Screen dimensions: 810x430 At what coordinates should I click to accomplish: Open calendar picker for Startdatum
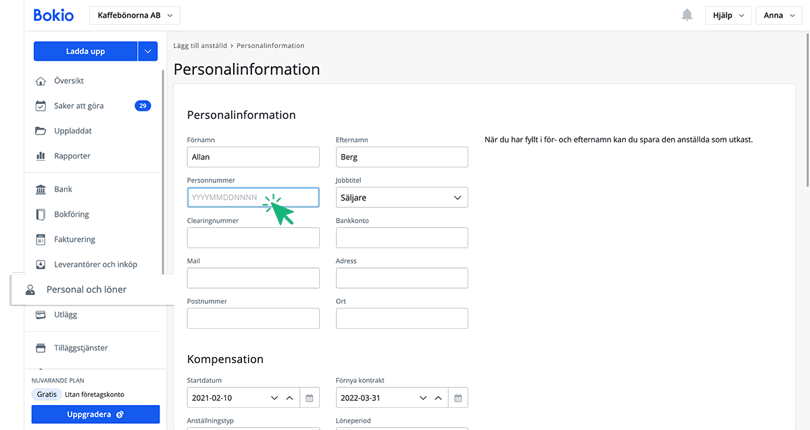pos(310,398)
